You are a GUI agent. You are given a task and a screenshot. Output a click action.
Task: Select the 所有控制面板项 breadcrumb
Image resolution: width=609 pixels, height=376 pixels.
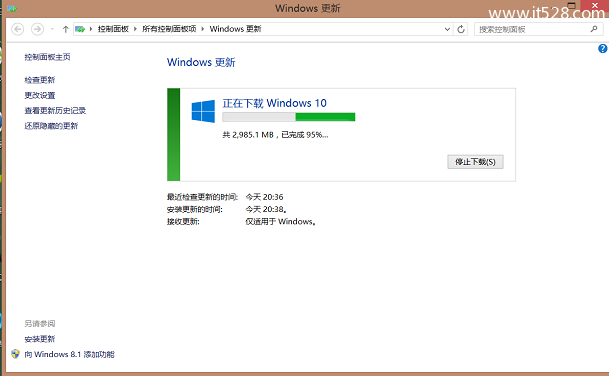(169, 29)
